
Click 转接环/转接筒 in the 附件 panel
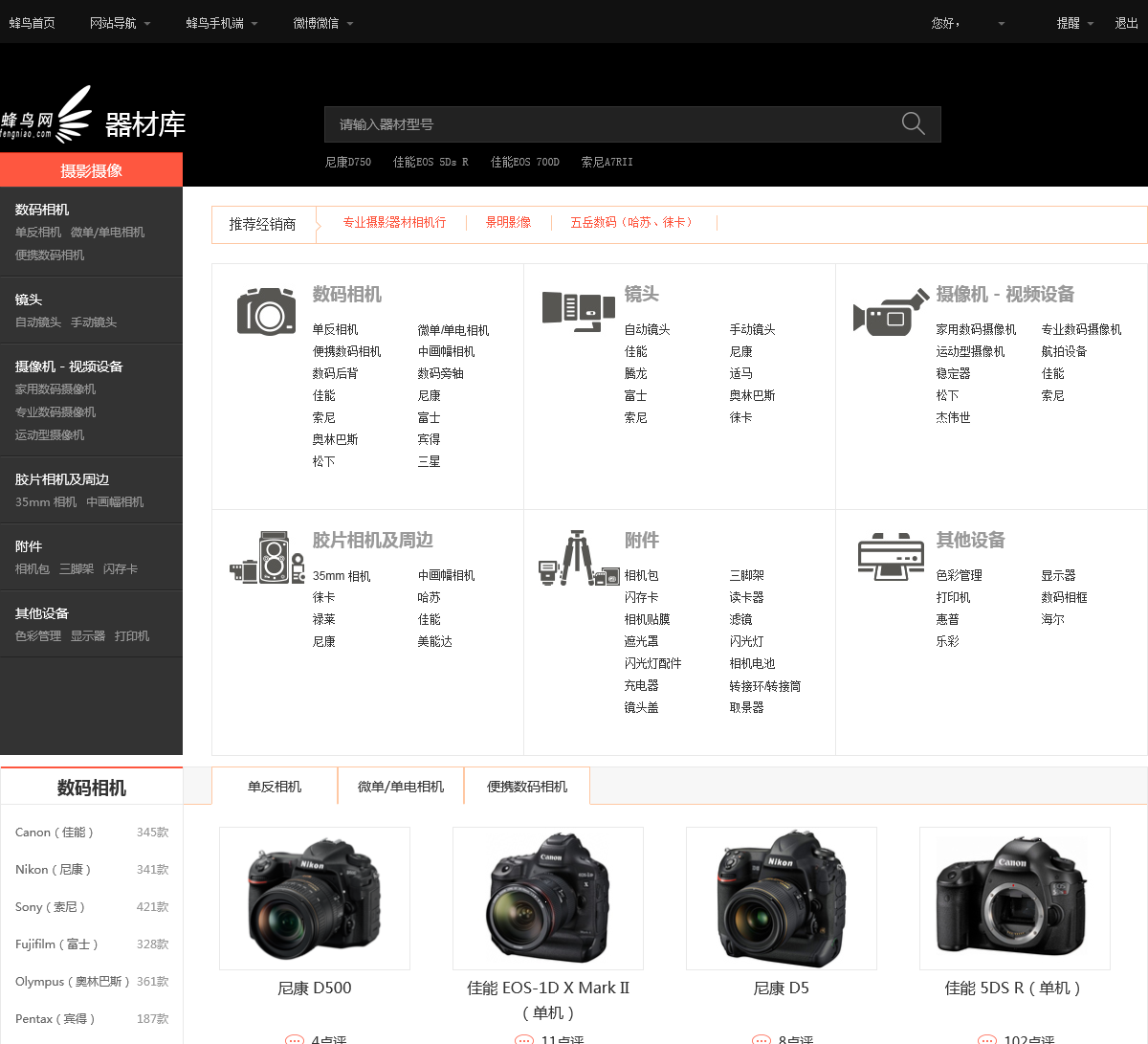pos(765,686)
